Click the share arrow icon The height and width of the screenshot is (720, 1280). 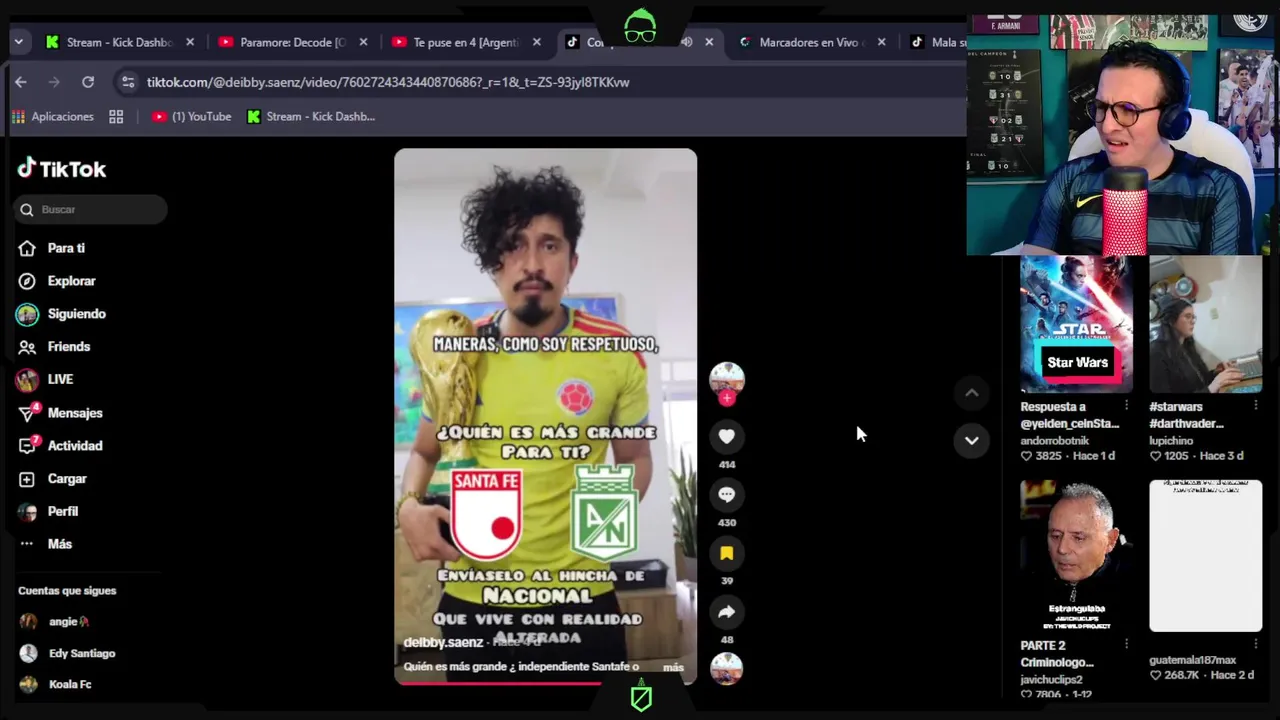(x=727, y=612)
